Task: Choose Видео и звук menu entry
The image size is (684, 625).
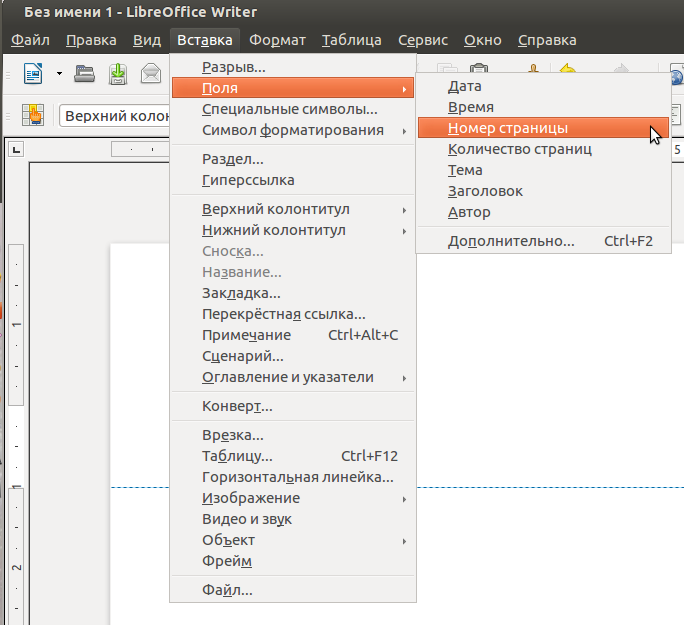Action: tap(293, 519)
